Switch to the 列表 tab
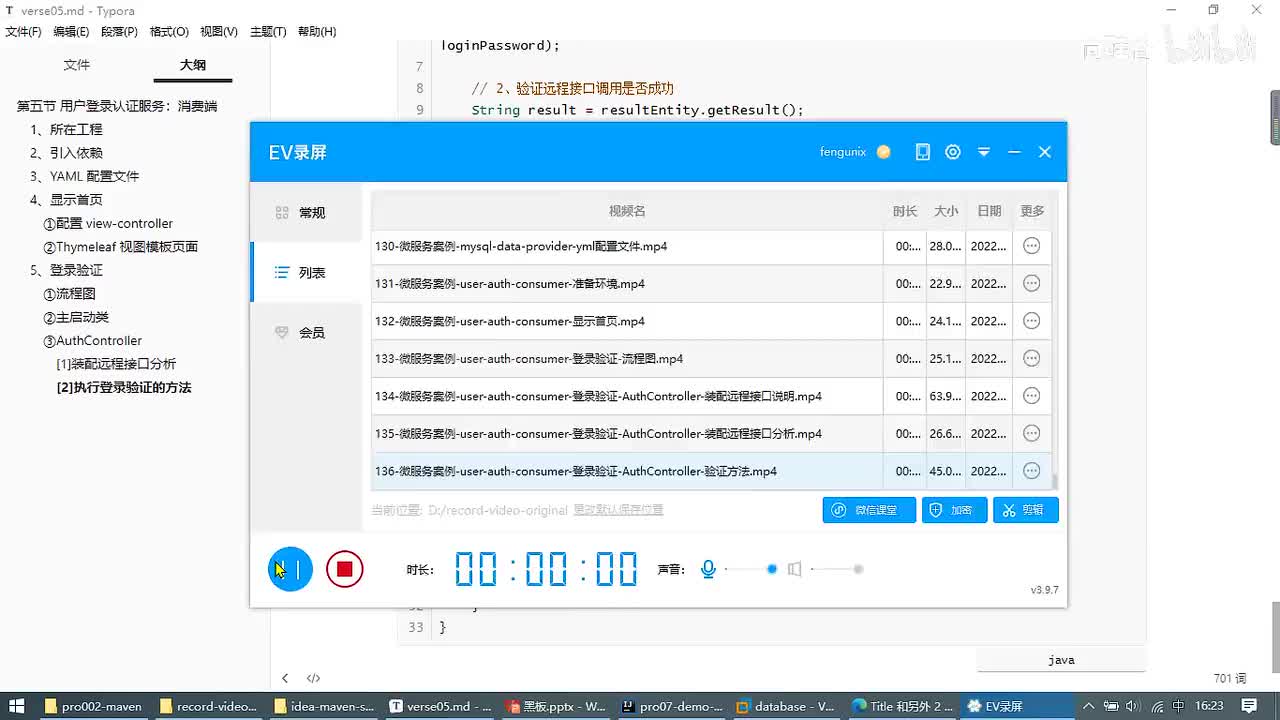Screen dimensions: 1280x720 click(x=306, y=272)
